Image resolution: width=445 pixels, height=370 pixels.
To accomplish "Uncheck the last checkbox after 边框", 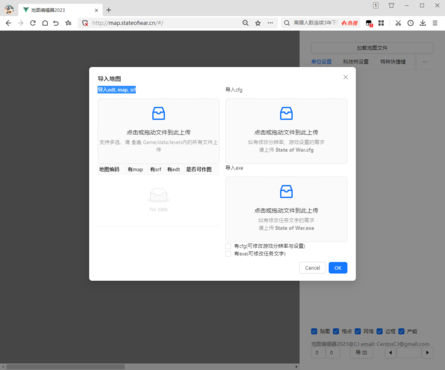I will pos(401,331).
